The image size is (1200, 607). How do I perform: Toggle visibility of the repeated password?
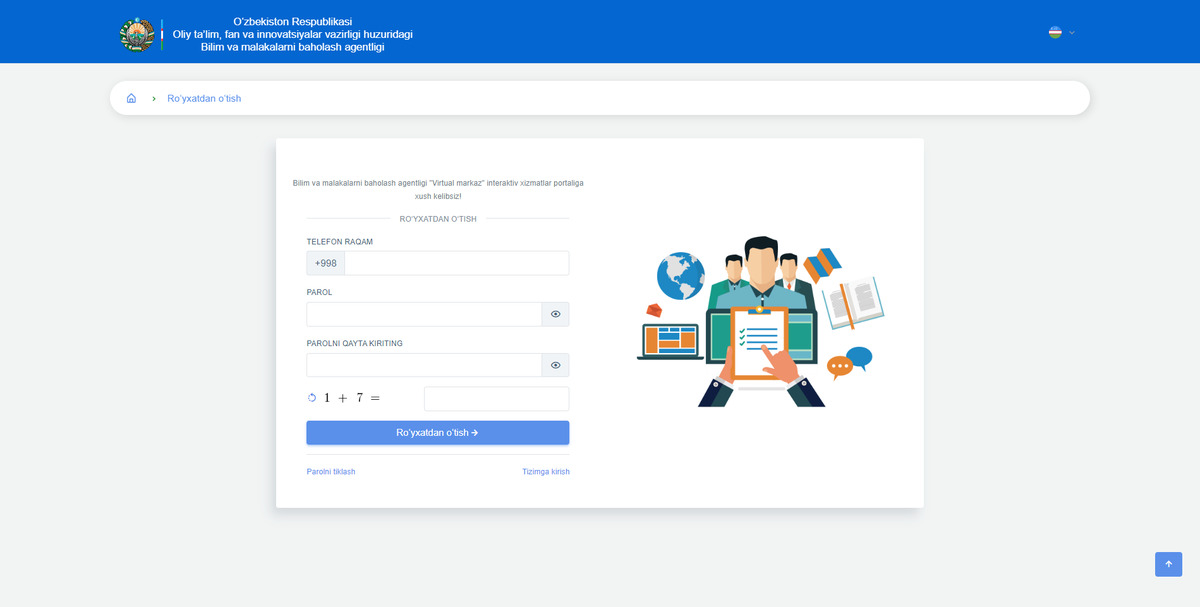[555, 365]
